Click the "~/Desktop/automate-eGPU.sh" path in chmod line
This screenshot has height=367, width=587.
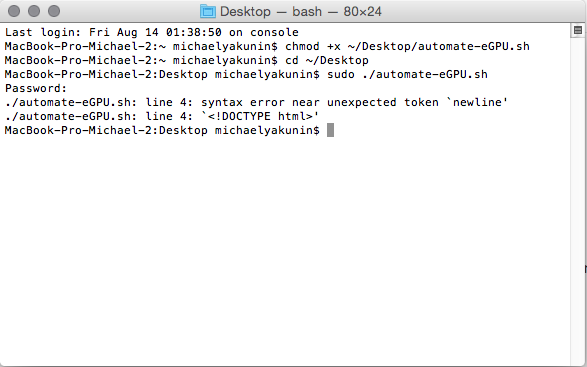(x=438, y=46)
